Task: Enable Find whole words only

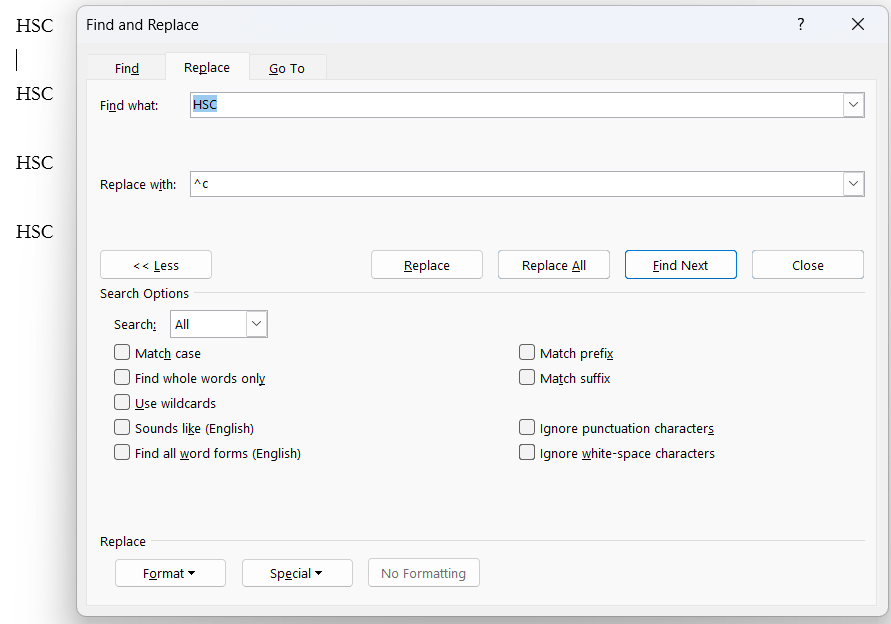Action: pyautogui.click(x=122, y=377)
